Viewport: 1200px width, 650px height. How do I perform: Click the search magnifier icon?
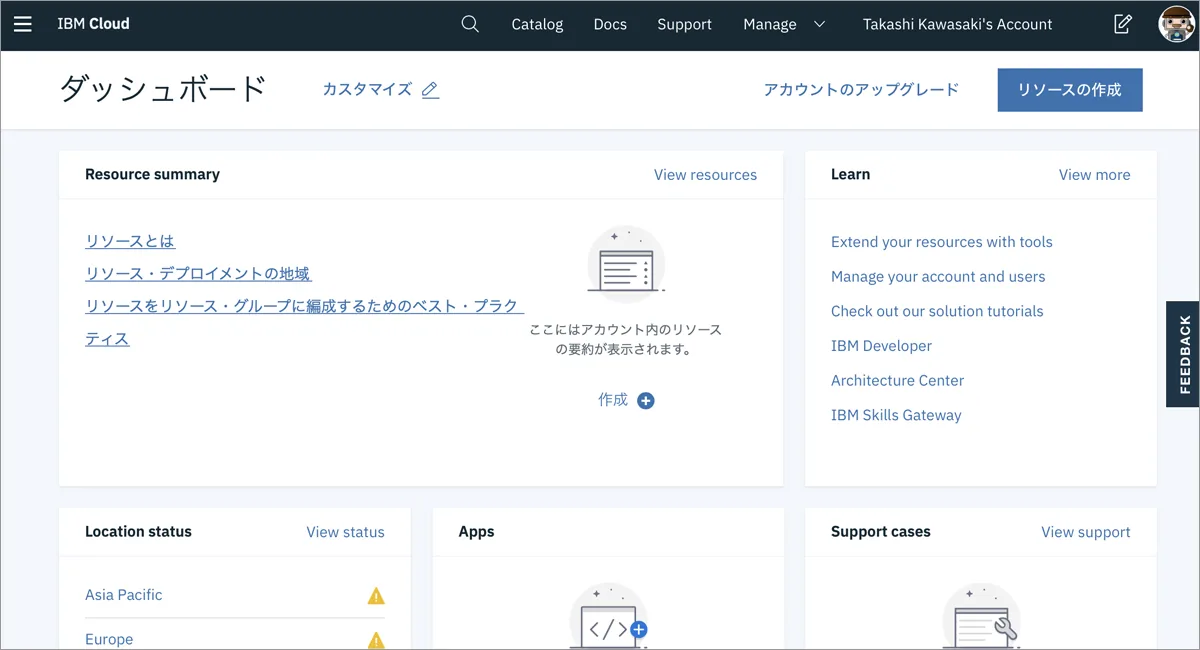pyautogui.click(x=470, y=24)
